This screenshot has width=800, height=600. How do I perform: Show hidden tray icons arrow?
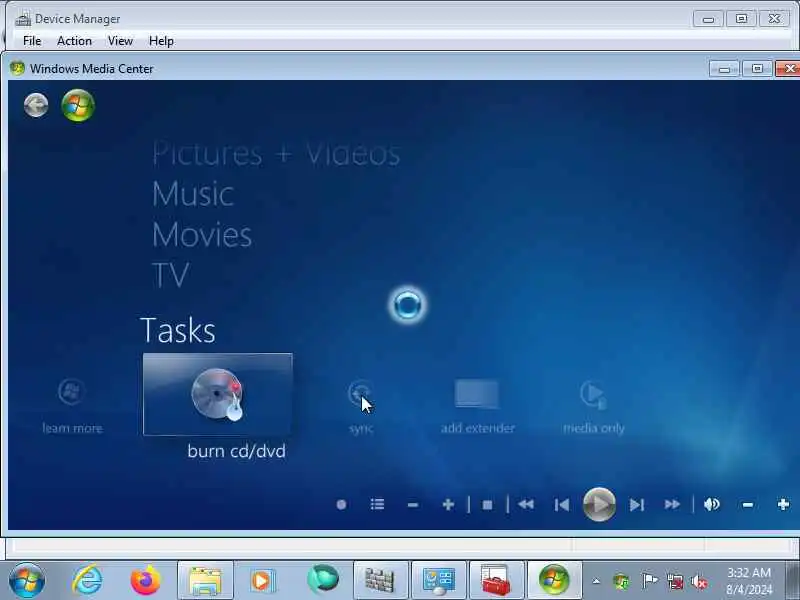(596, 581)
